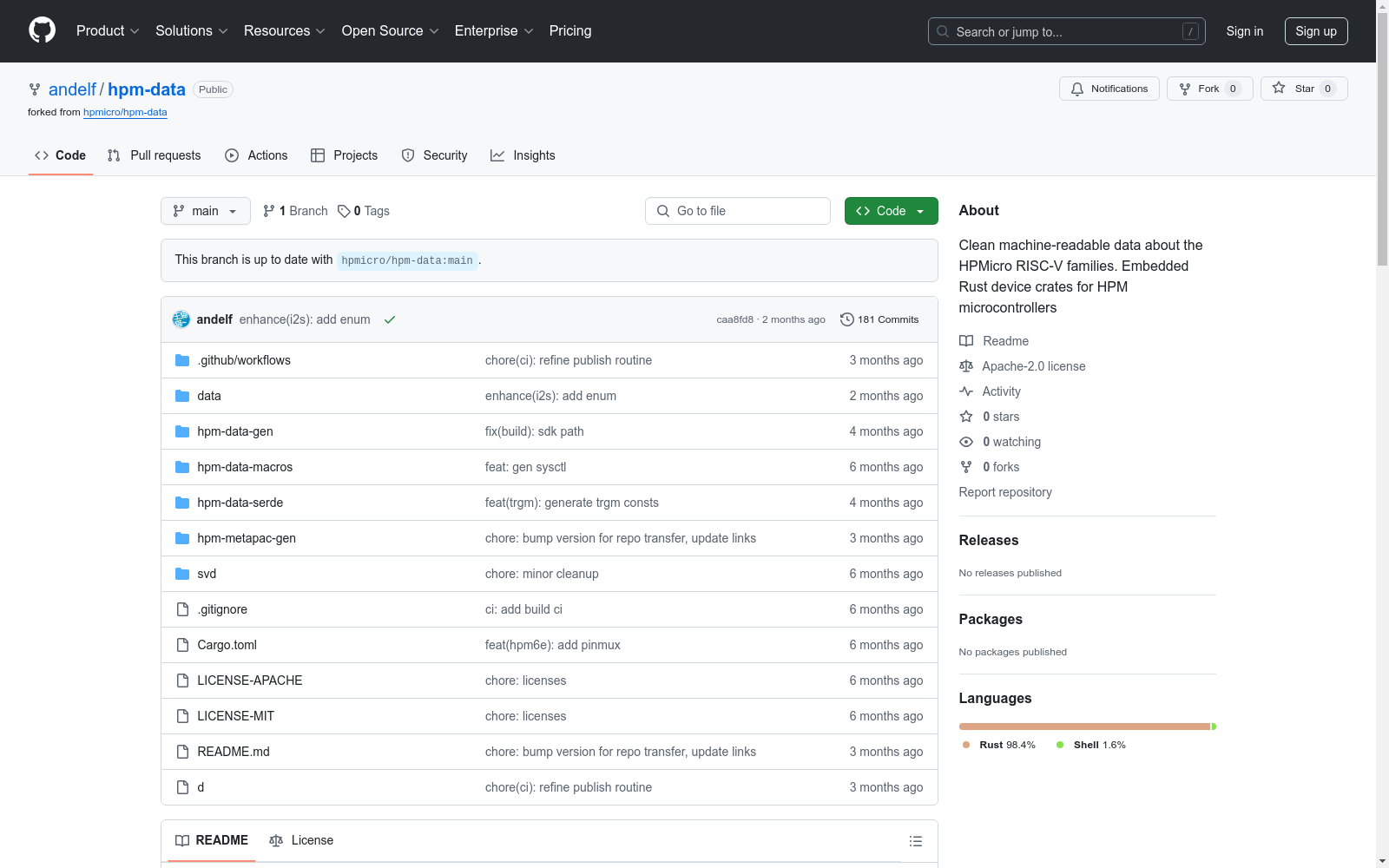Screen dimensions: 1389x868
Task: Click the Notifications bell icon
Action: pyautogui.click(x=1077, y=89)
